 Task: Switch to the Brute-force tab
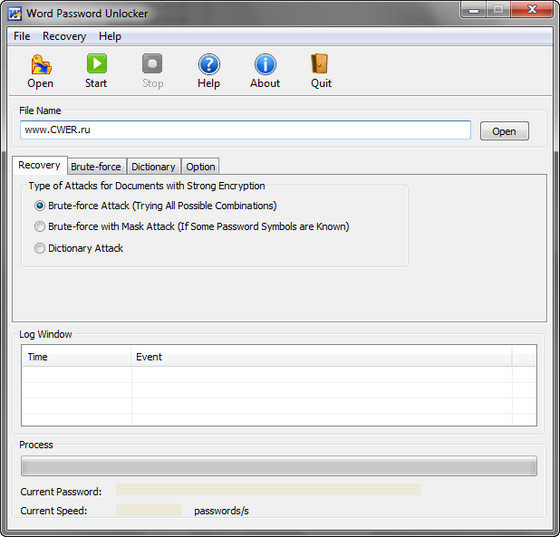coord(96,167)
